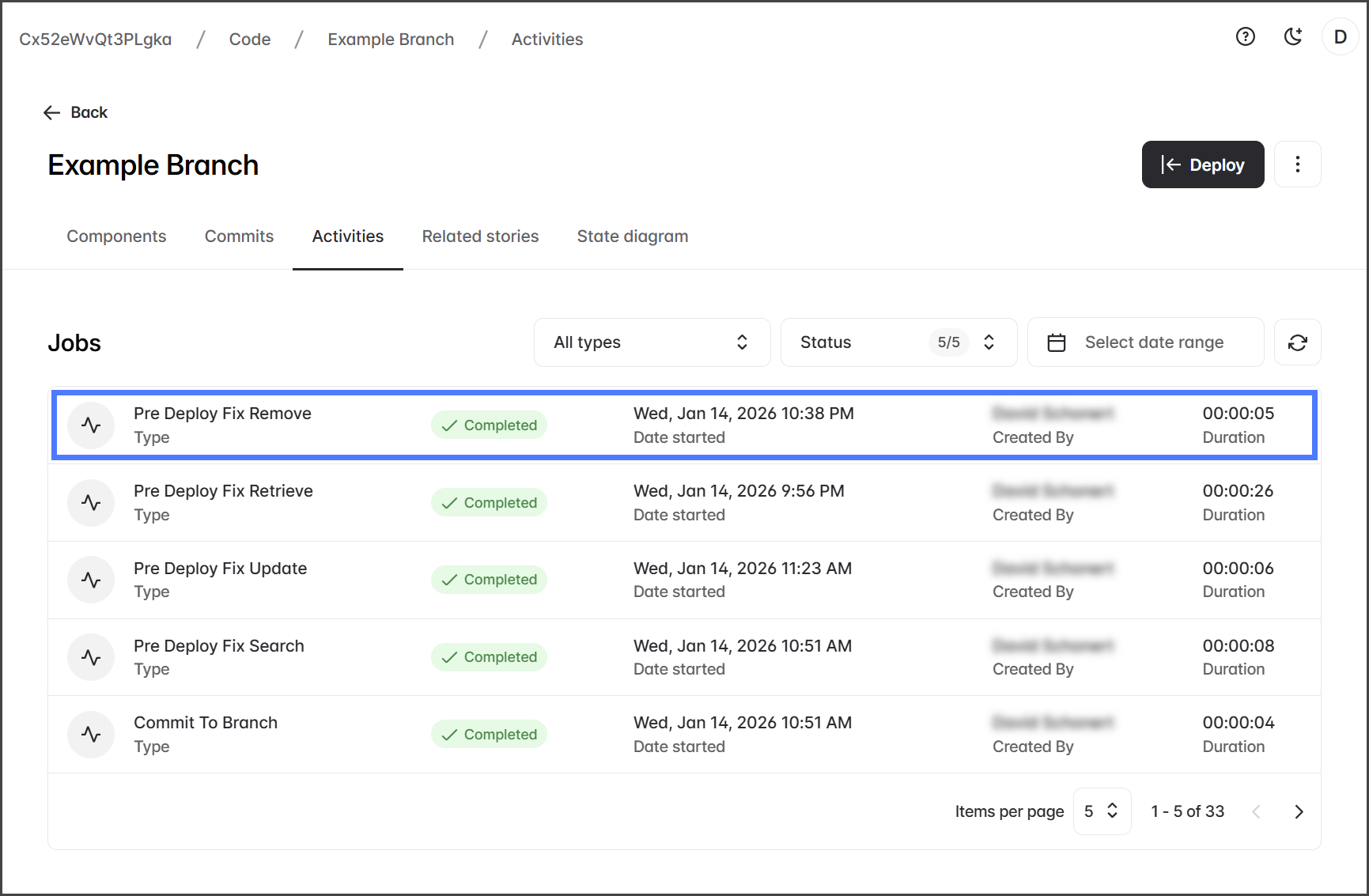
Task: Click activity icon for Pre Deploy Fix Remove
Action: (91, 425)
